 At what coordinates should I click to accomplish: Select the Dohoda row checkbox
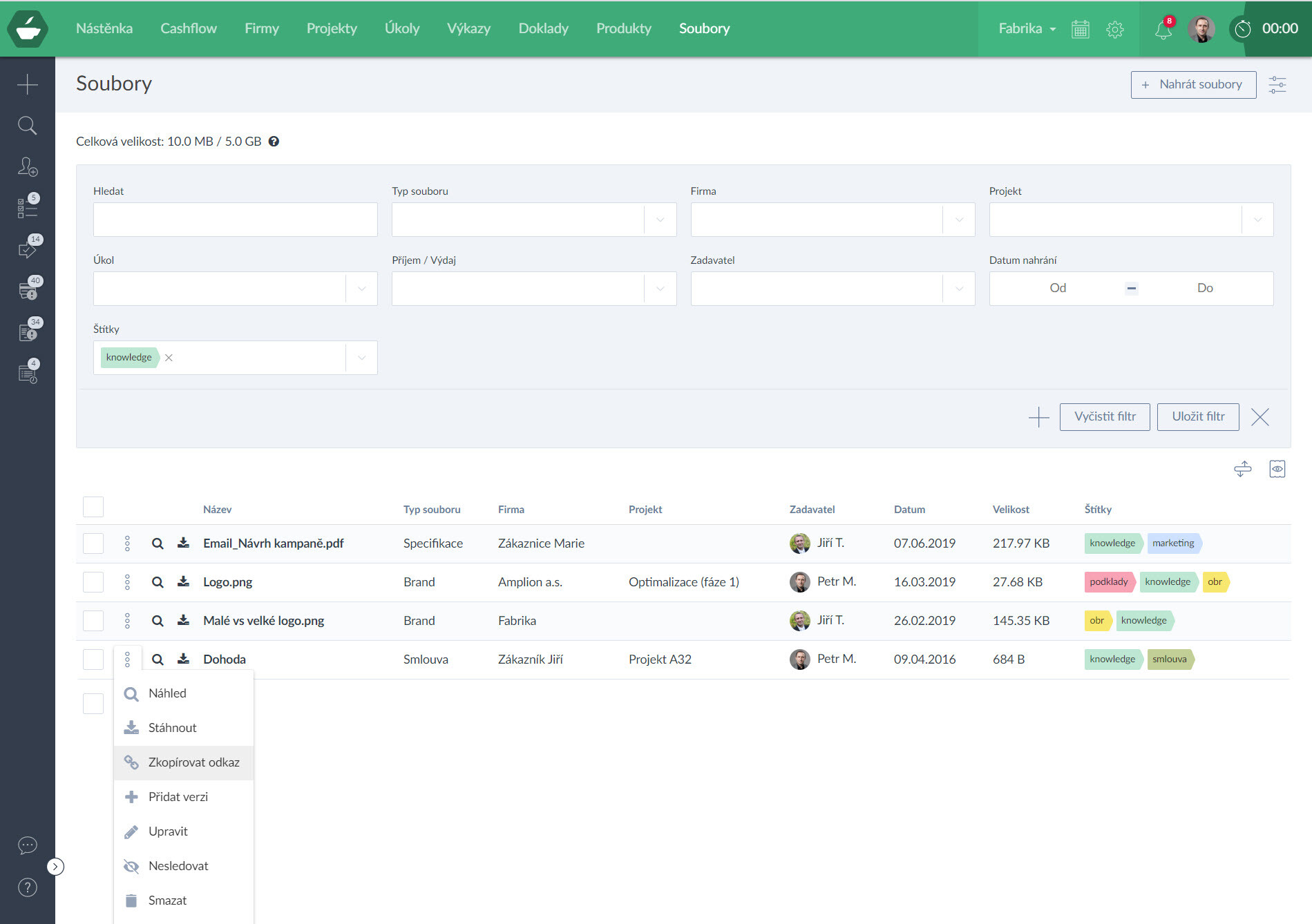point(93,660)
